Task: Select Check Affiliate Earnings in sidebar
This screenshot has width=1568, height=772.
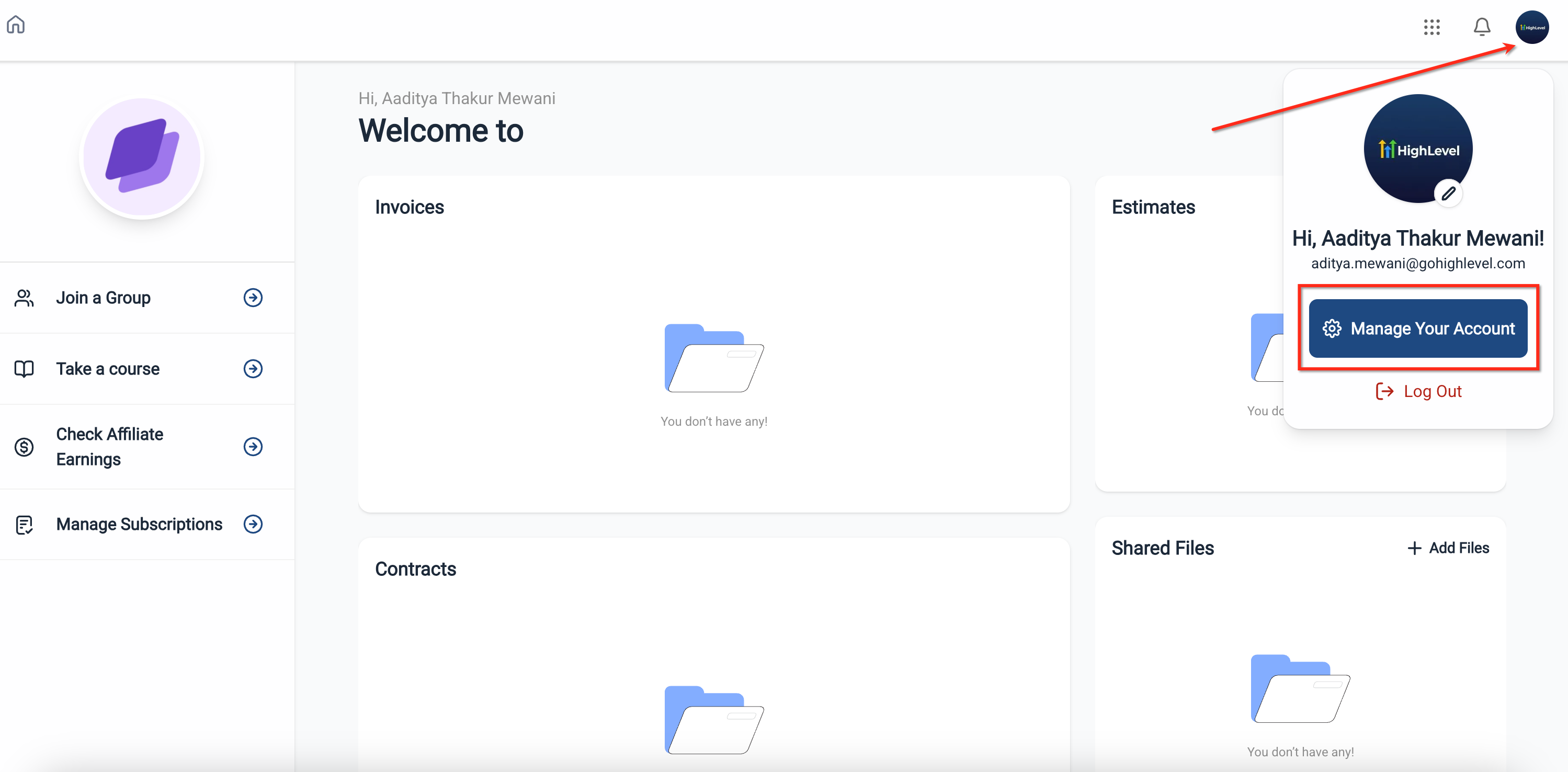Action: [x=109, y=446]
